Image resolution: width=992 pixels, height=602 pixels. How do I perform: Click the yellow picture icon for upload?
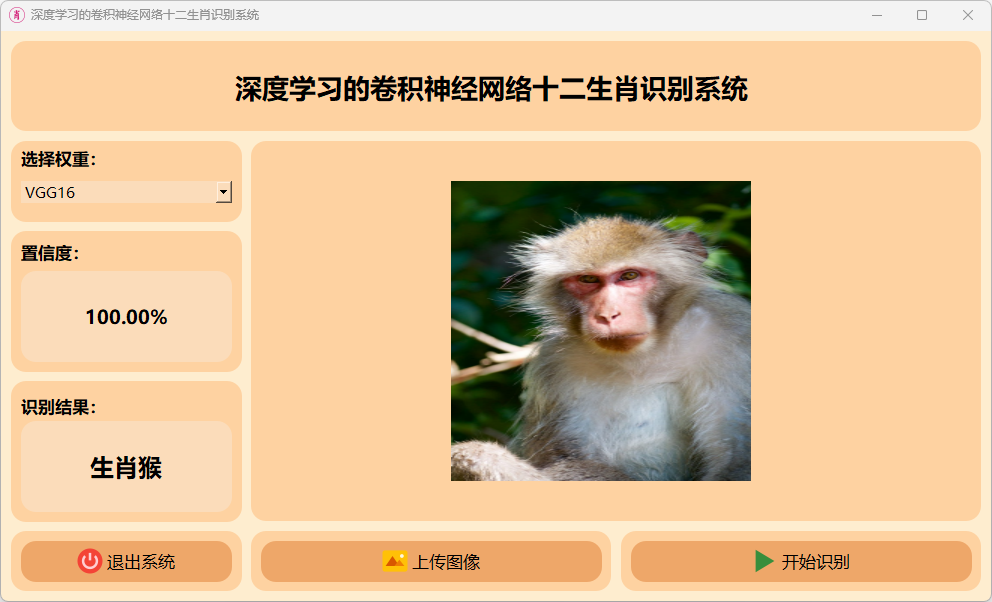tap(395, 561)
